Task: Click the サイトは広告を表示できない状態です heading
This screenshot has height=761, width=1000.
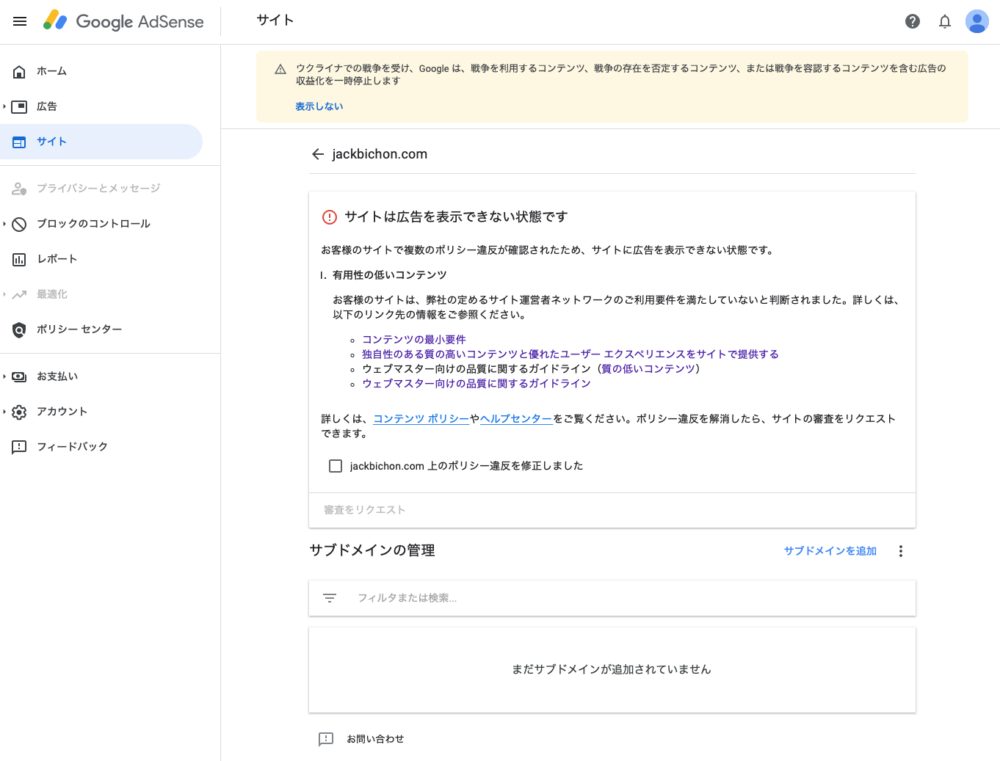Action: (456, 217)
